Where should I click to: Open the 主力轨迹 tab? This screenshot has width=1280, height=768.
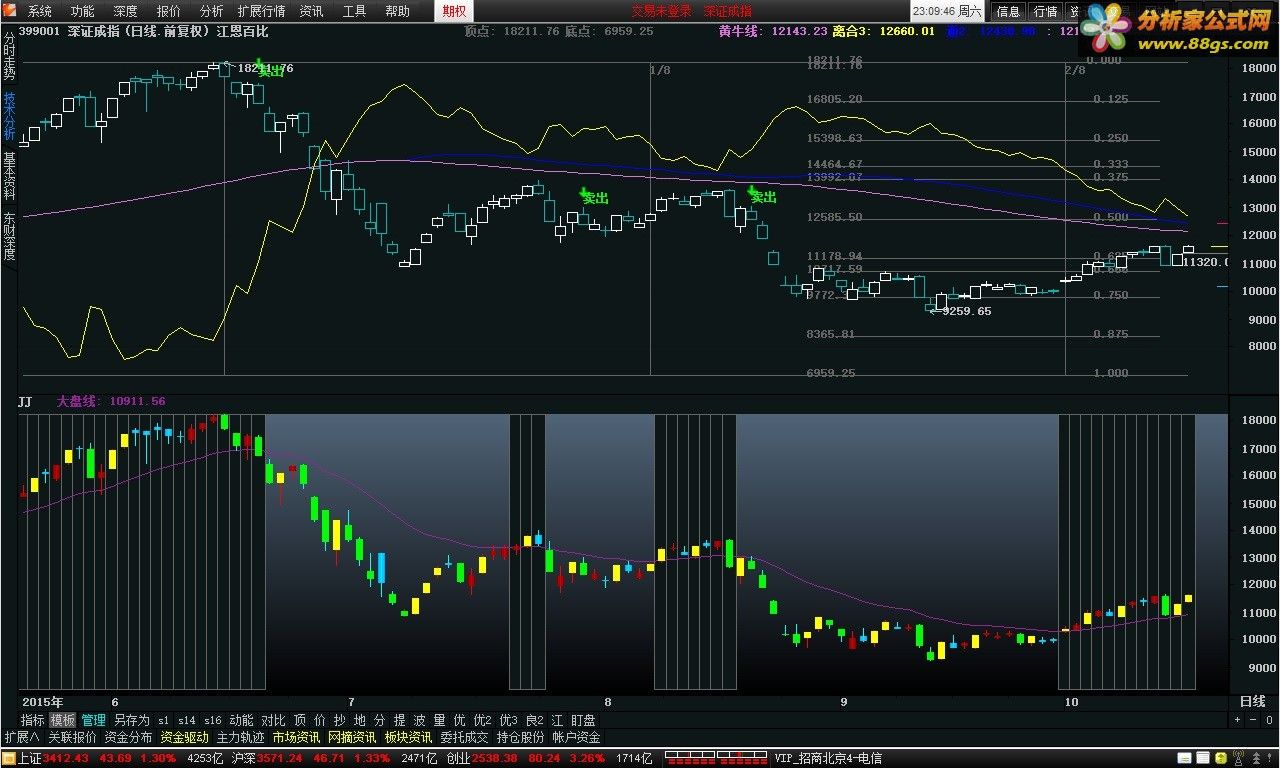tap(241, 737)
